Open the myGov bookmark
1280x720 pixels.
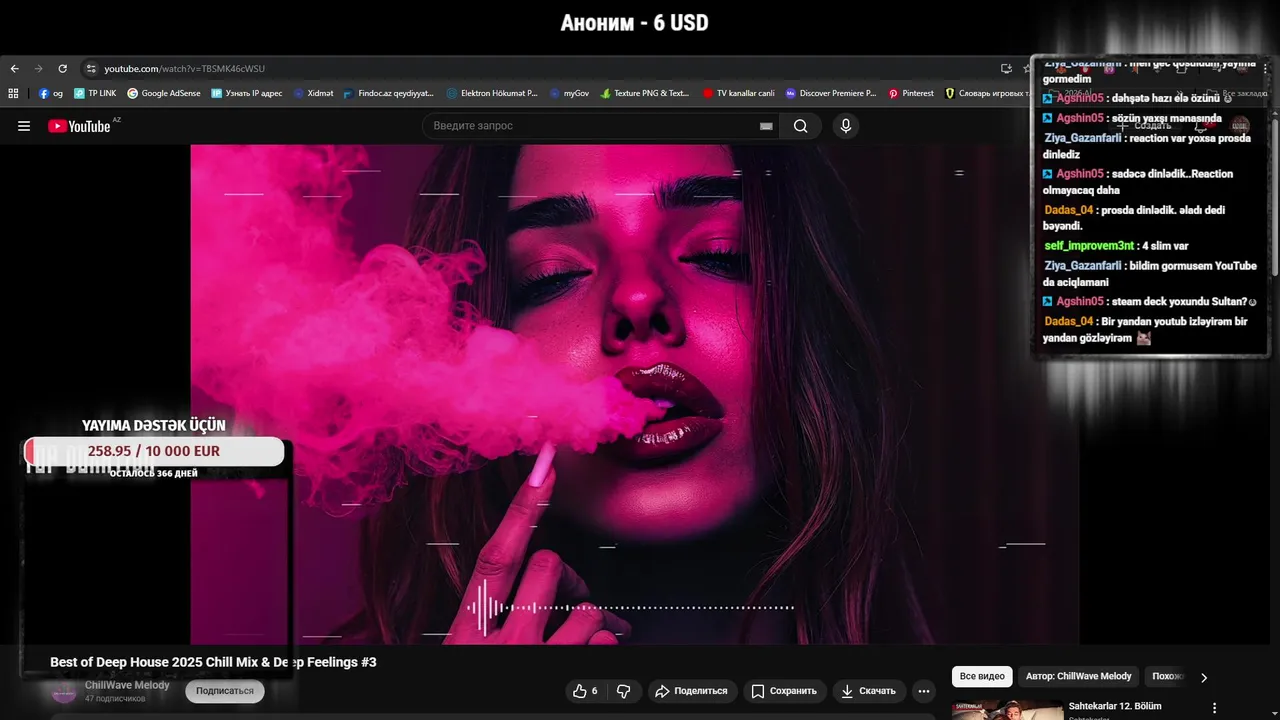(x=569, y=93)
